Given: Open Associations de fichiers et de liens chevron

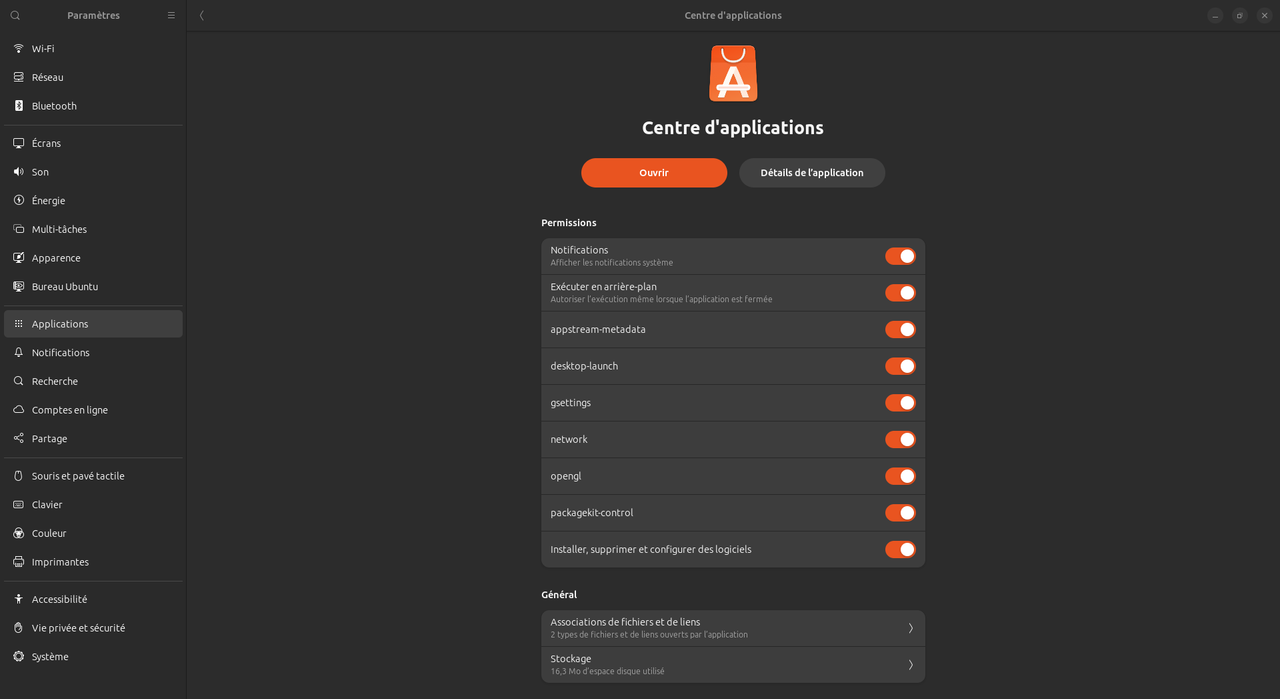Looking at the screenshot, I should [910, 628].
